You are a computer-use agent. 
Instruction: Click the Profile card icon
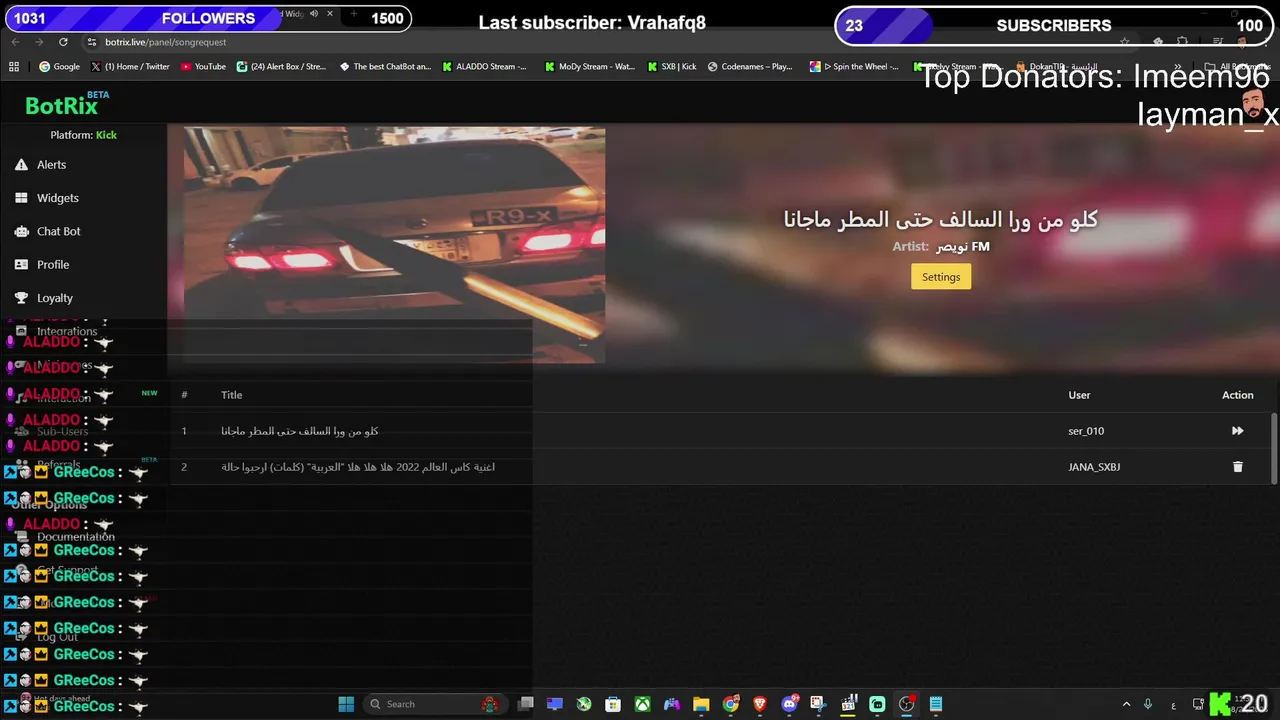(21, 265)
